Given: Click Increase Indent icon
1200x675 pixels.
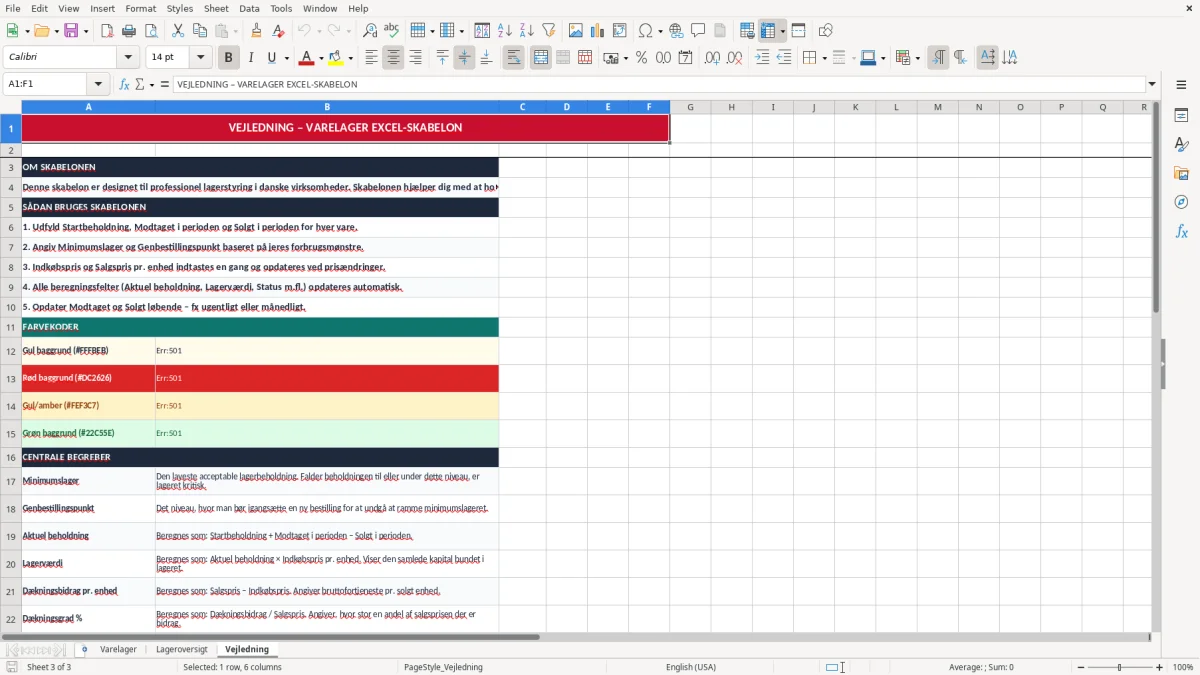Looking at the screenshot, I should 762,58.
